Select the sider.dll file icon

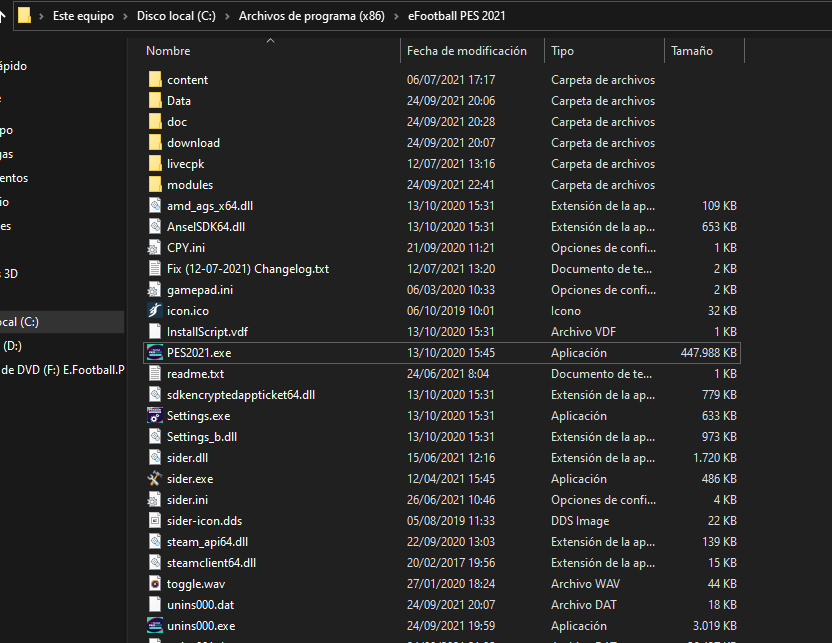155,457
